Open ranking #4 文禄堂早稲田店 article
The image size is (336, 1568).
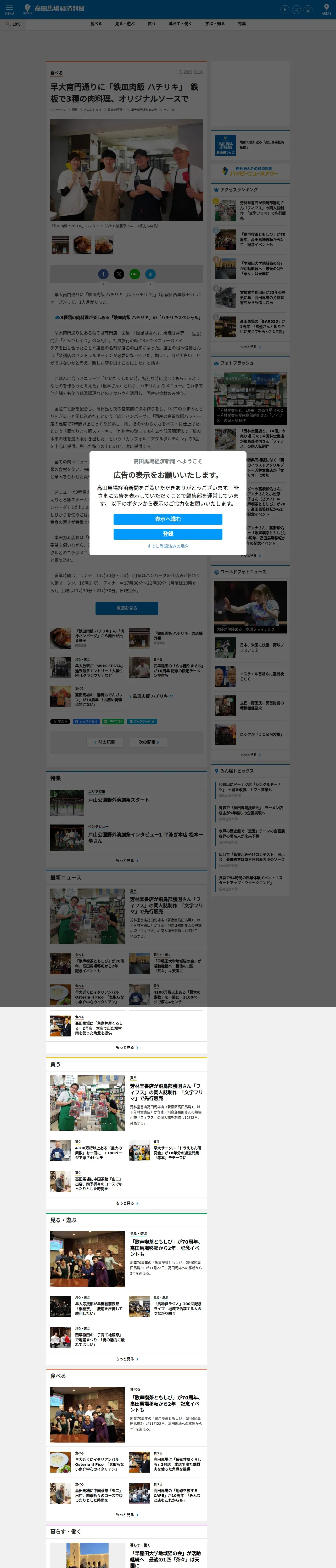tap(251, 298)
